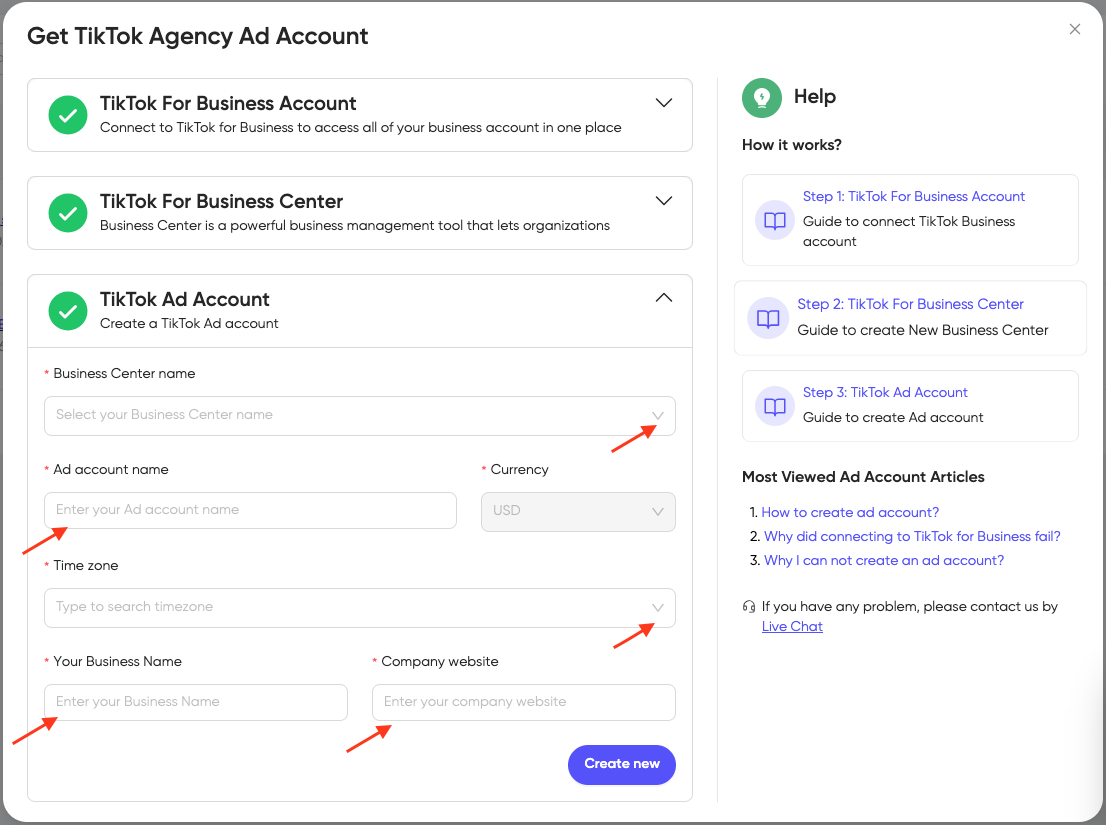Image resolution: width=1106 pixels, height=825 pixels.
Task: Open the Currency dropdown showing USD
Action: (x=659, y=511)
